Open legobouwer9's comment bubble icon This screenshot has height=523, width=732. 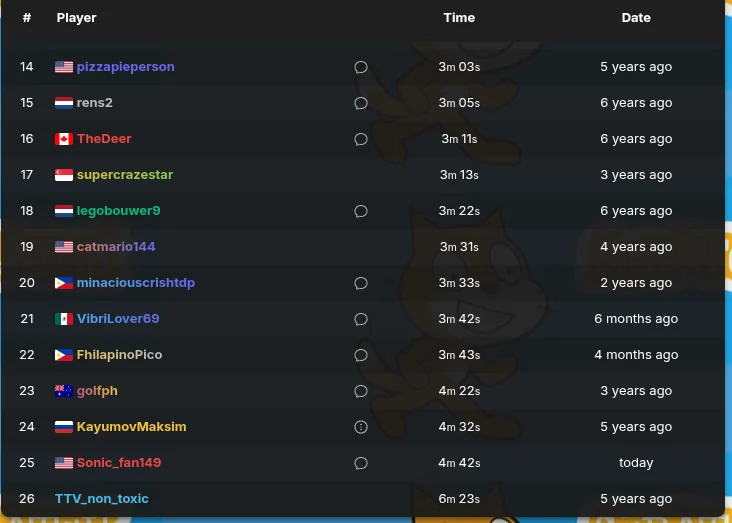click(x=361, y=211)
